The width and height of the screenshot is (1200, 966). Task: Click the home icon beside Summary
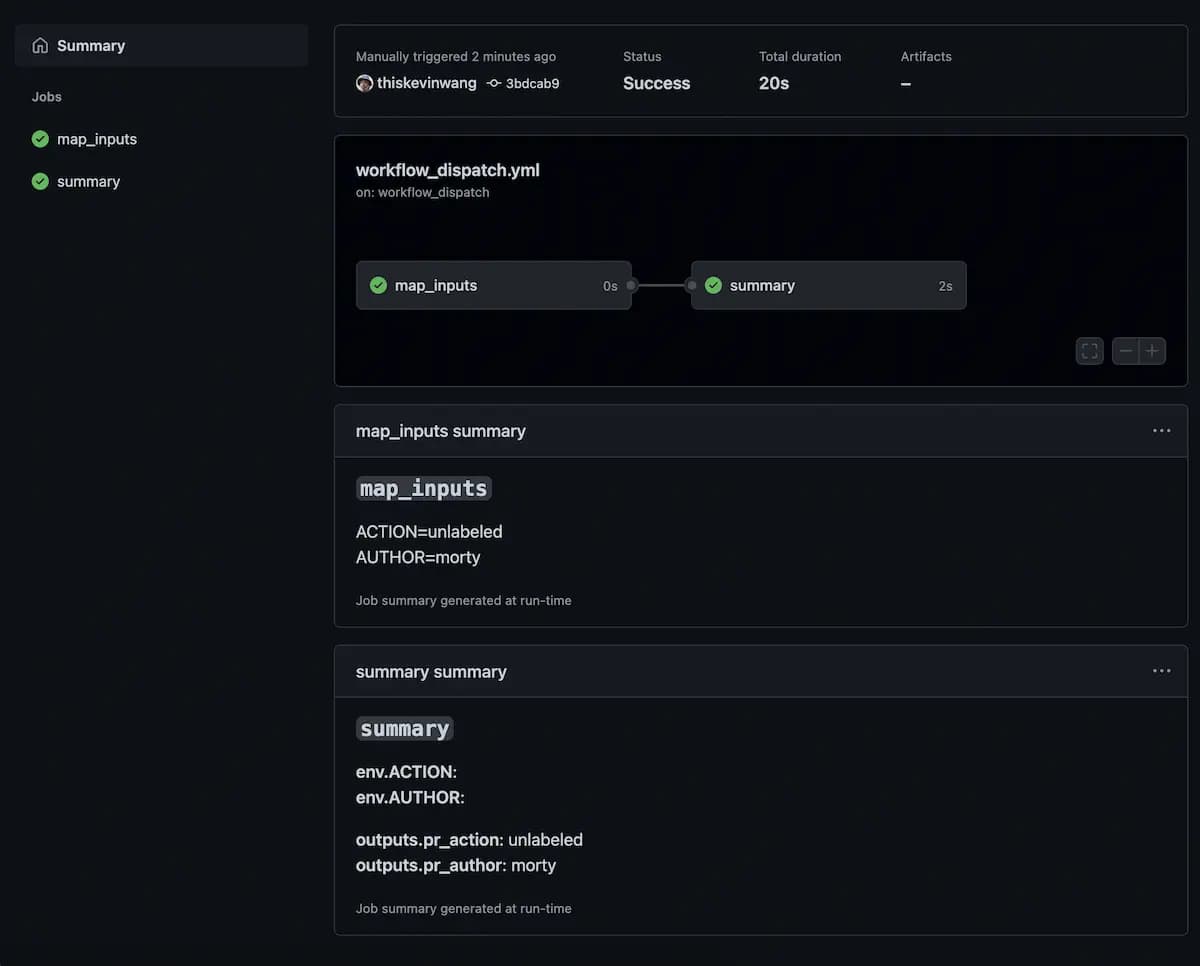40,46
